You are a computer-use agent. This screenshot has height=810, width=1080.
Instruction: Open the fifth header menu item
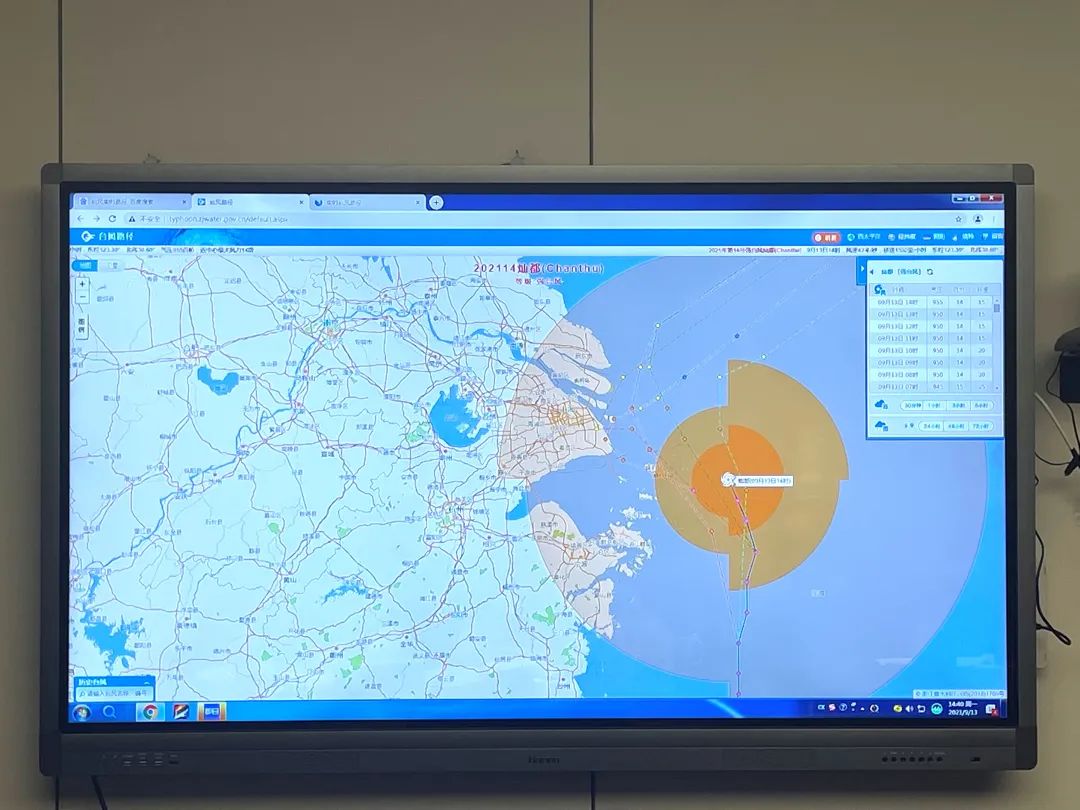pos(964,237)
